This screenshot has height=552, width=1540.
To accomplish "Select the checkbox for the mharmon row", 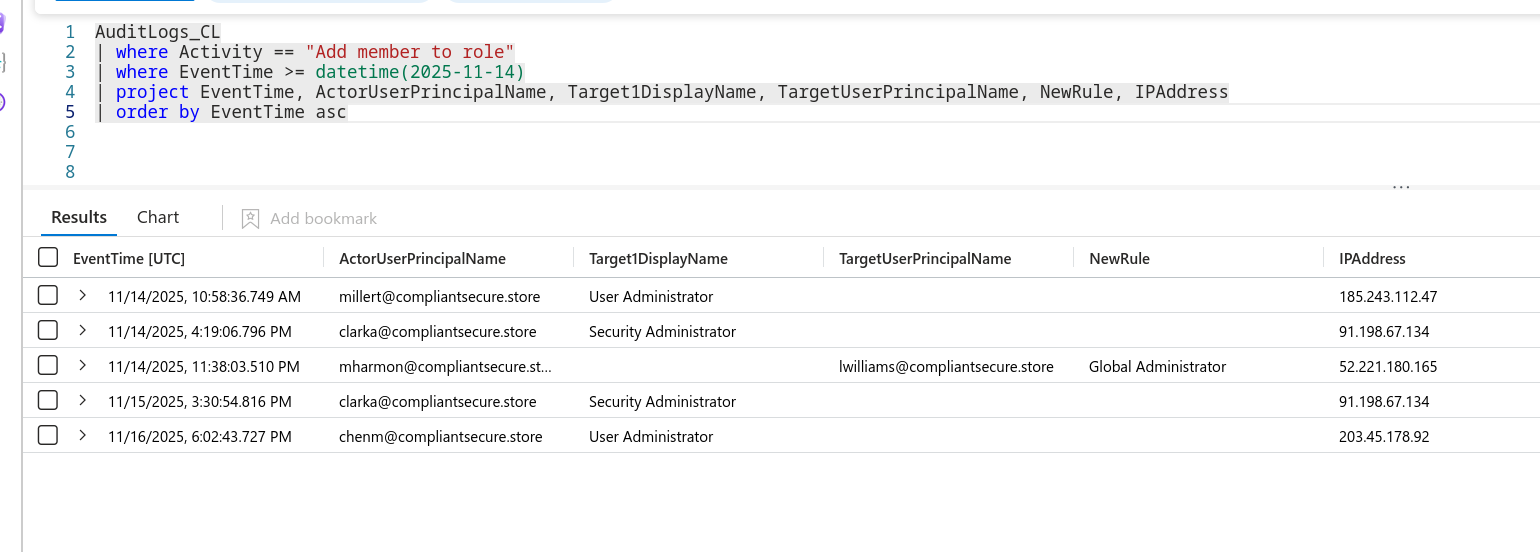I will click(x=48, y=366).
